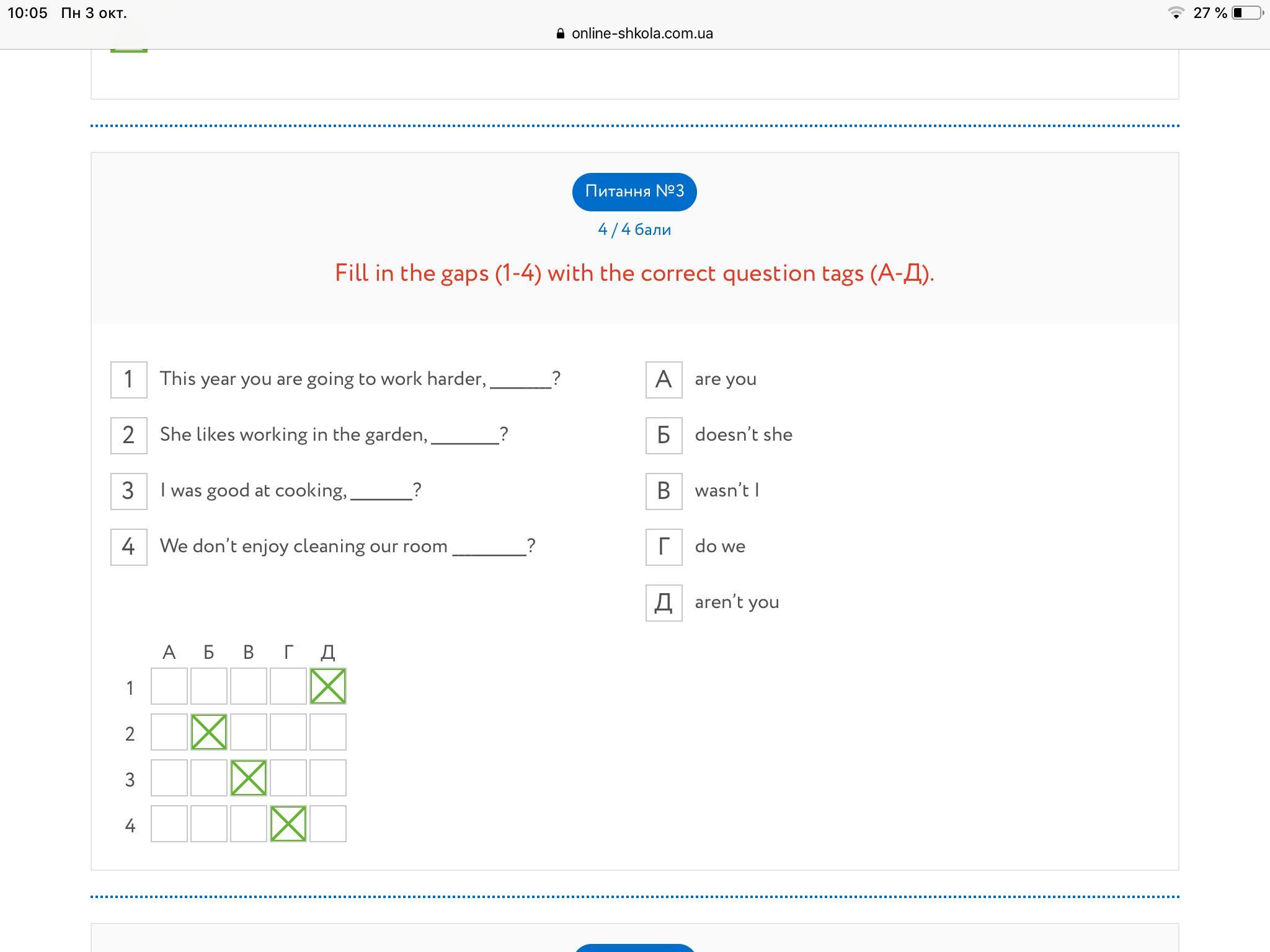Select answer option letter Д box
The width and height of the screenshot is (1270, 952).
[664, 603]
